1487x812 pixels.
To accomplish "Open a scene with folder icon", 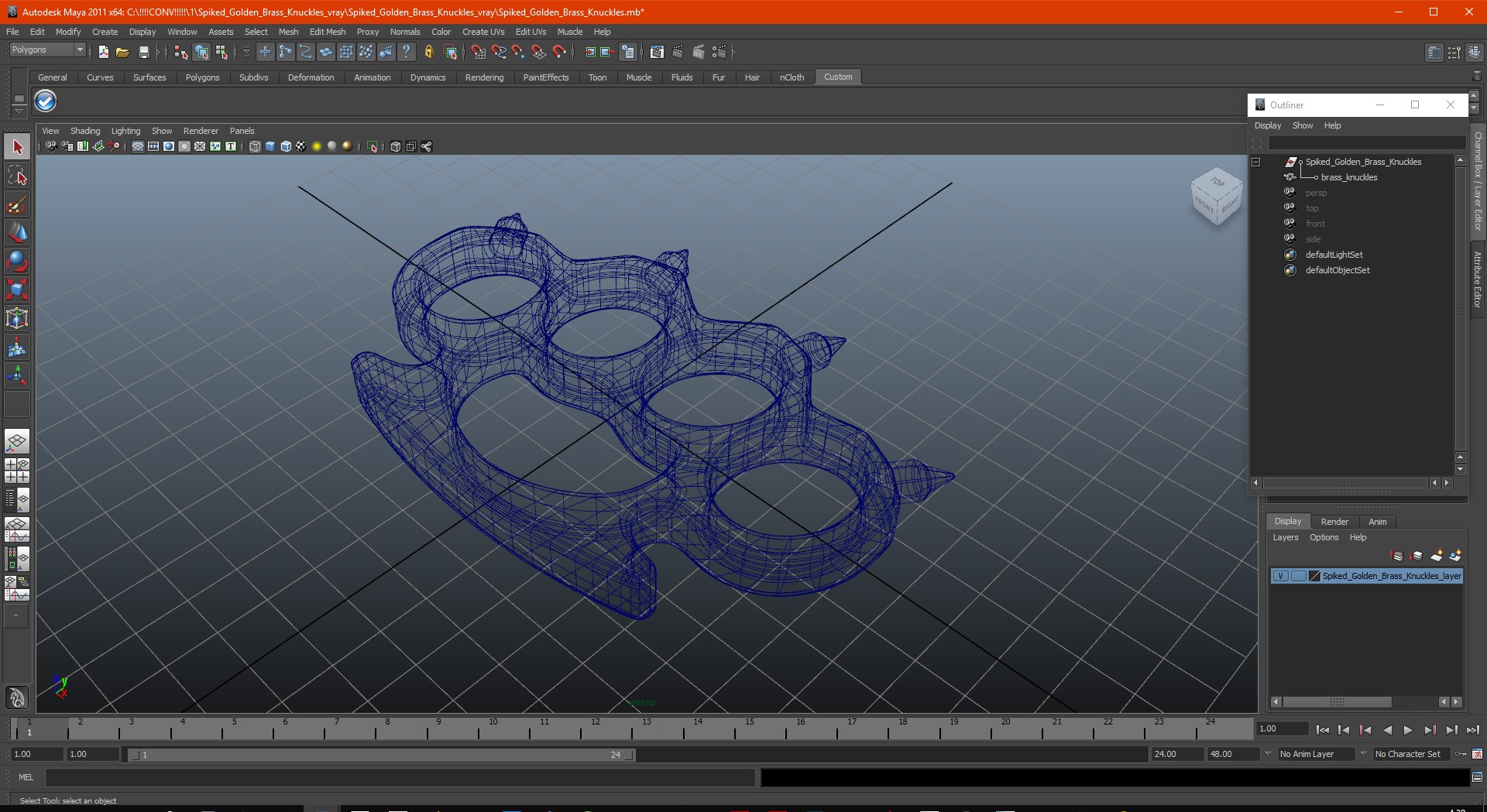I will 122,52.
